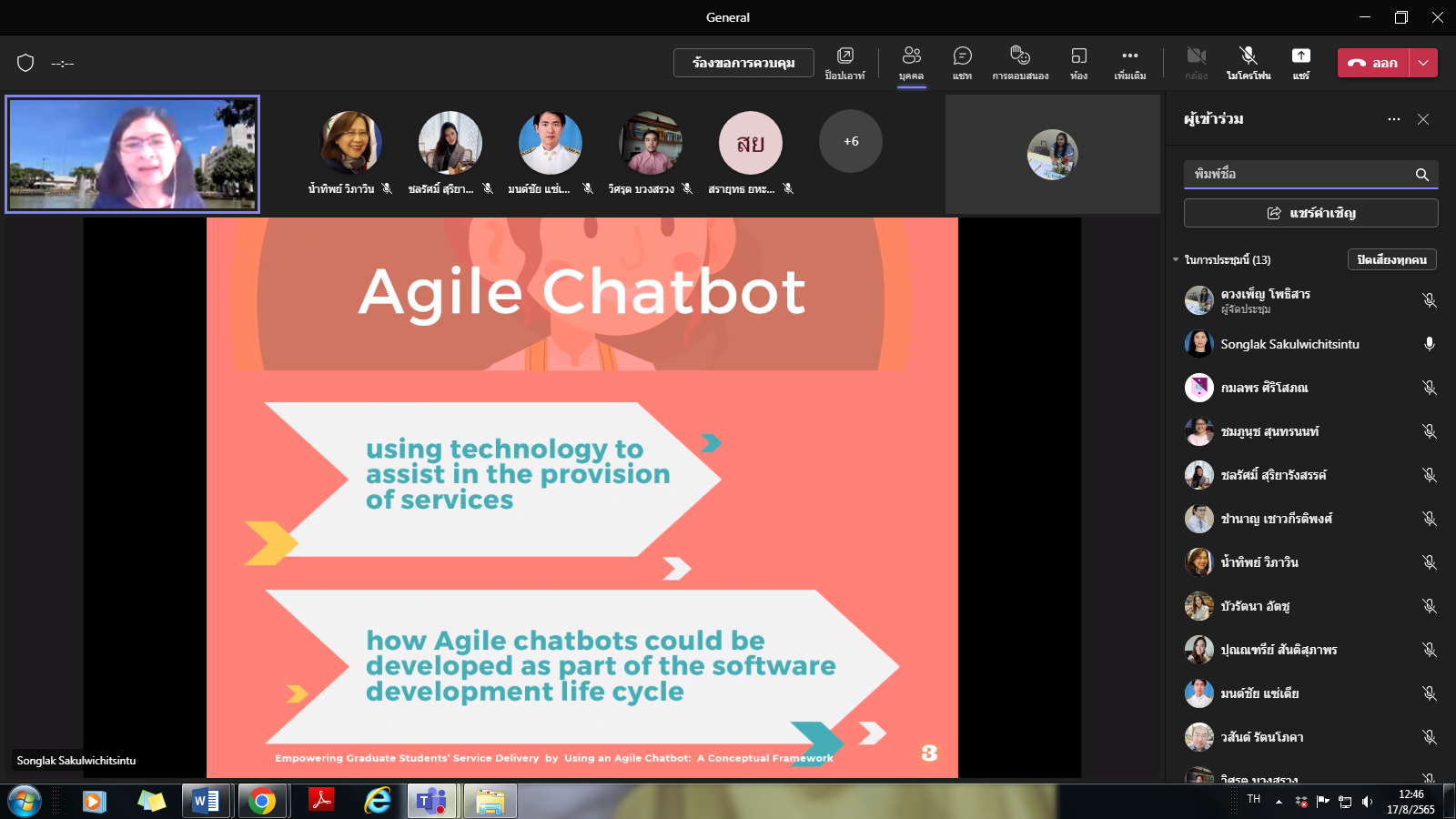Select participant วสันต์ รัตนโภคา
This screenshot has width=1456, height=819.
point(1310,737)
